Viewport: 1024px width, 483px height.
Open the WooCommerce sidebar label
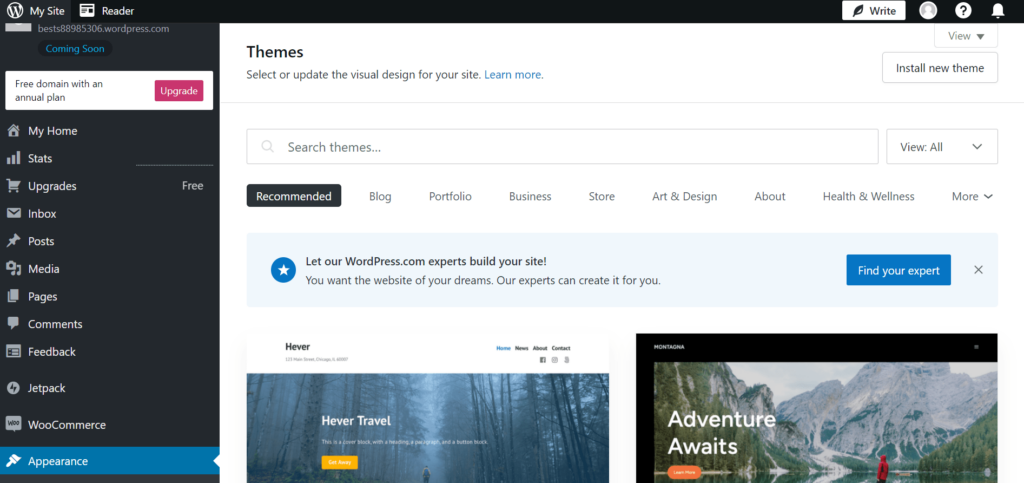click(67, 425)
